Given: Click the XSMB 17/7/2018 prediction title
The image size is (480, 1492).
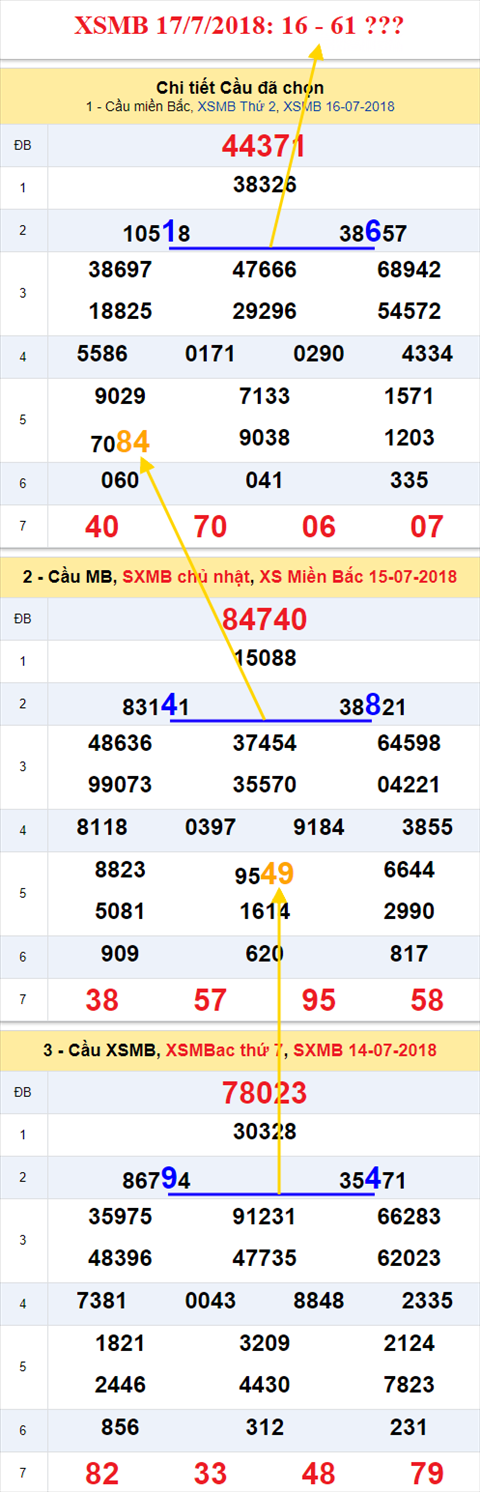Looking at the screenshot, I should (x=240, y=26).
